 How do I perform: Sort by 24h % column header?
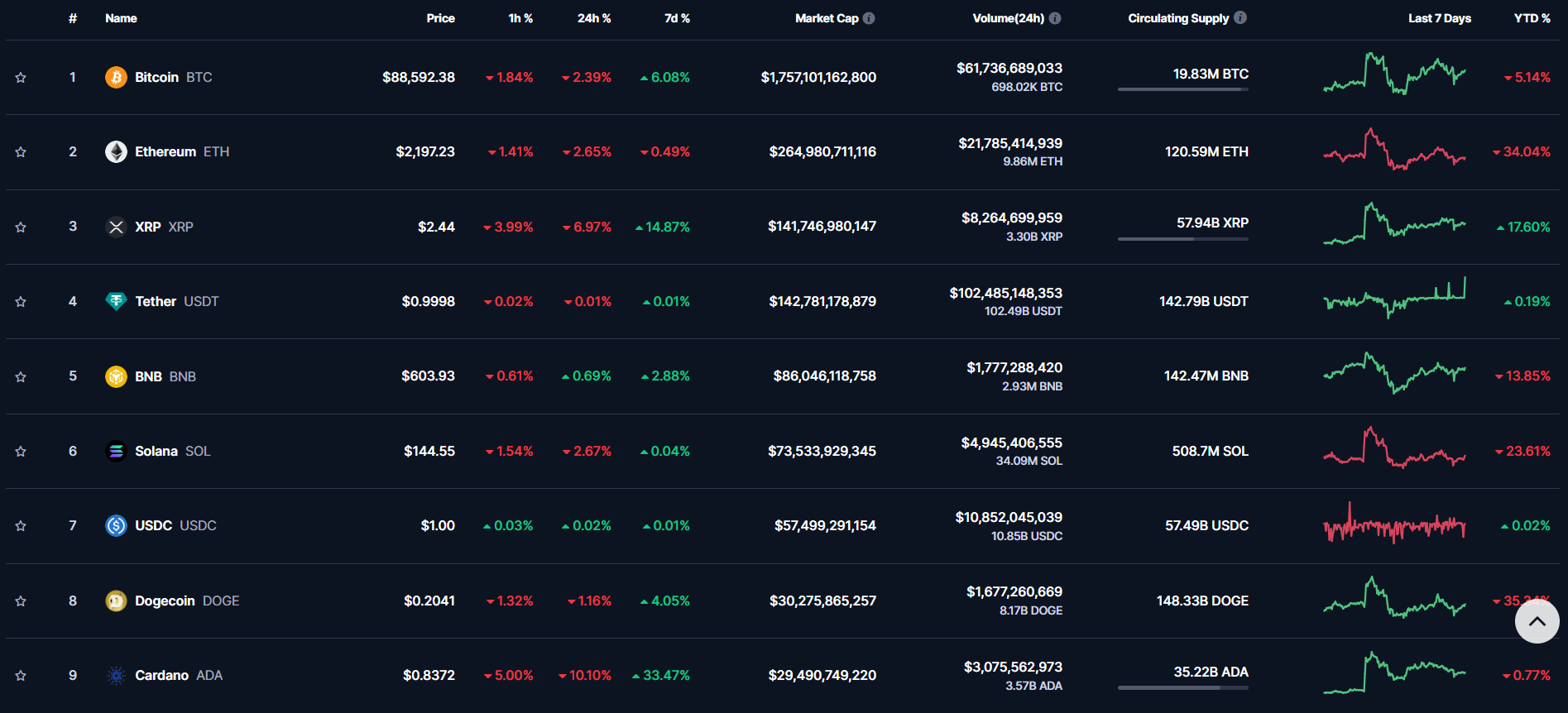point(594,18)
